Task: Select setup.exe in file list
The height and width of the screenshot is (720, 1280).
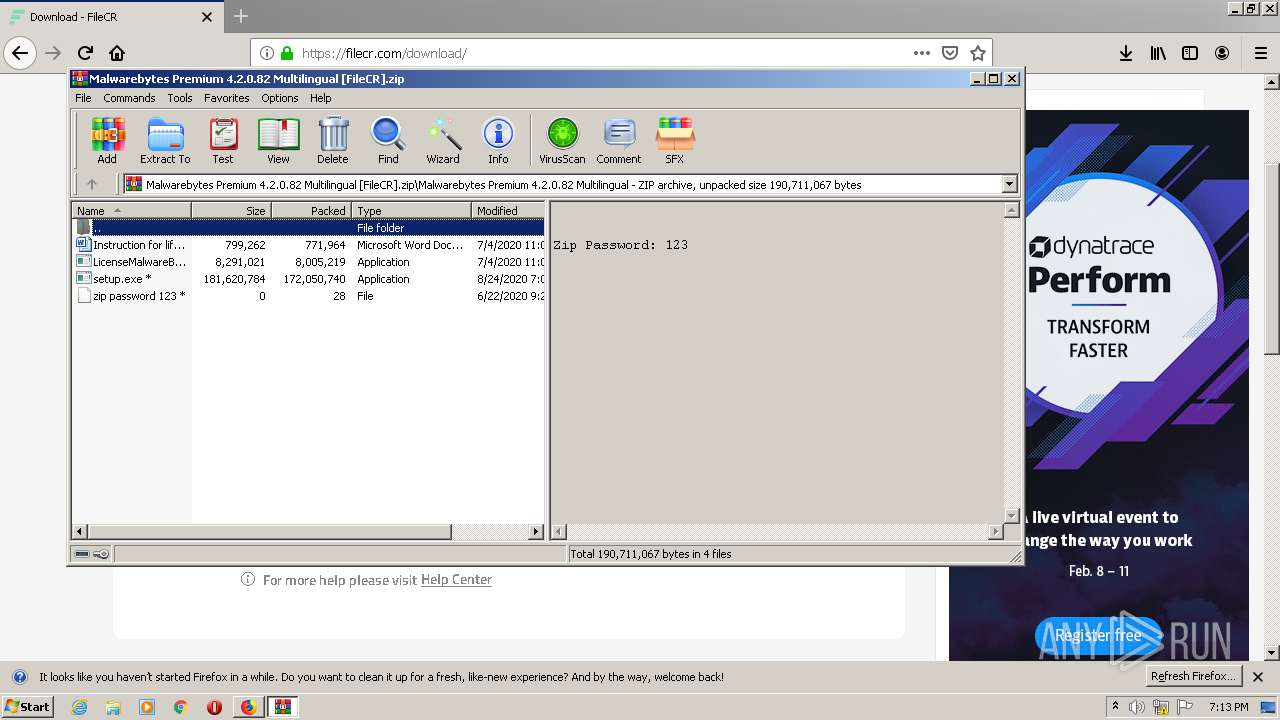Action: (309, 279)
